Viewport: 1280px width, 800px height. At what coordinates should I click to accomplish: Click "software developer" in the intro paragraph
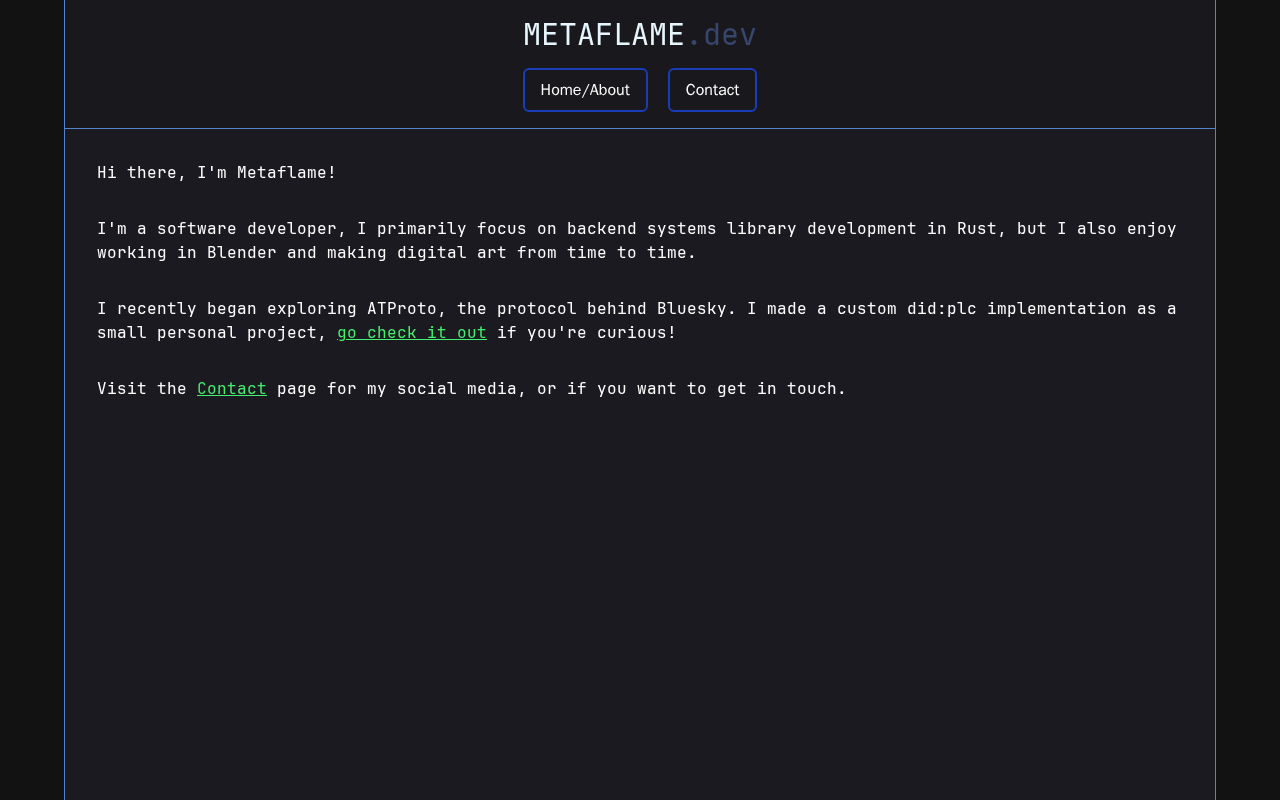(x=247, y=228)
